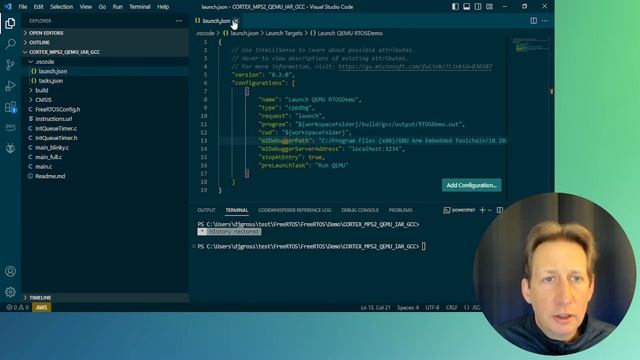The width and height of the screenshot is (640, 360).
Task: Click the Add Configuration button
Action: (x=471, y=185)
